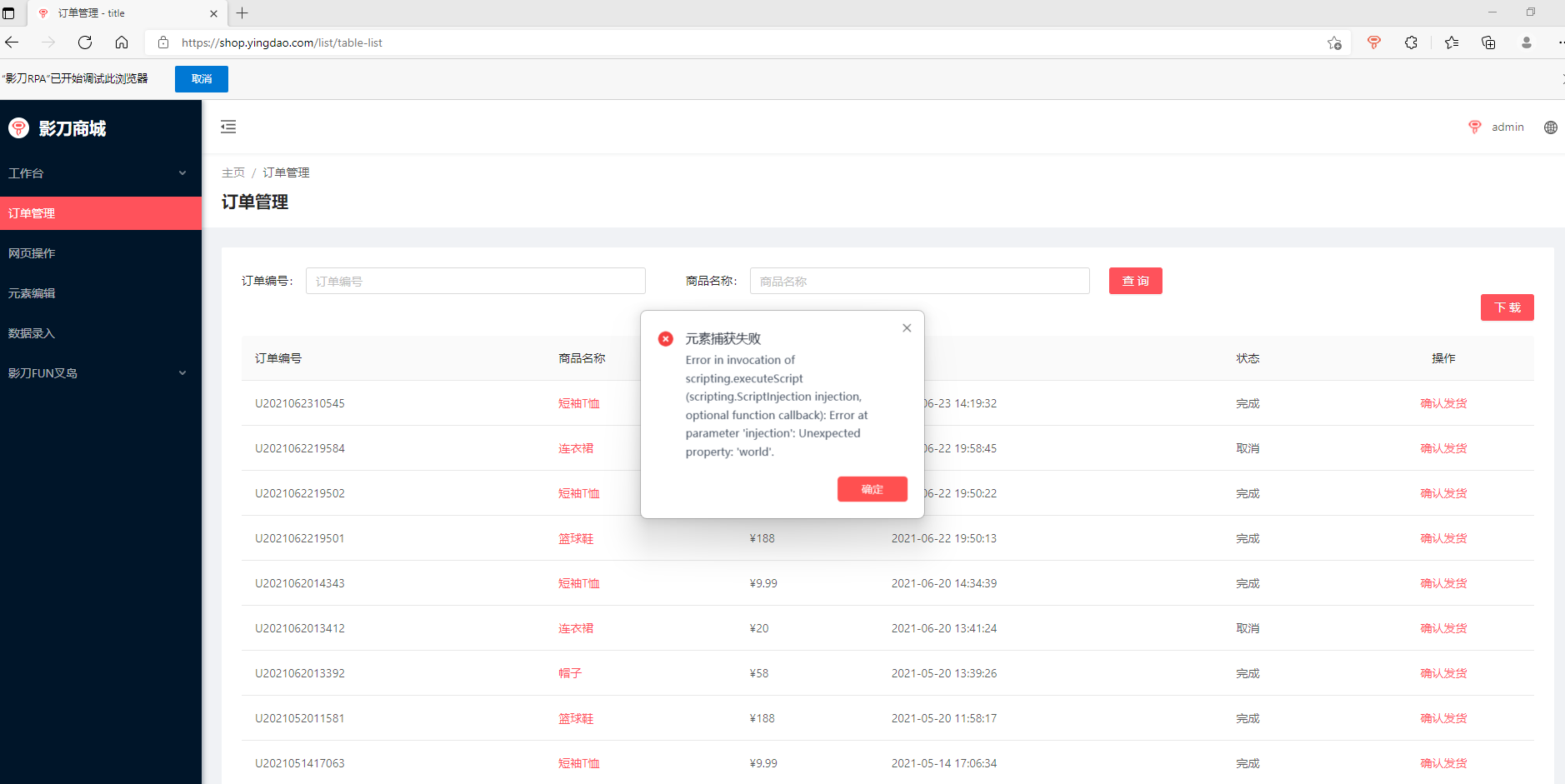Select 订单管理 in the sidebar

[x=101, y=213]
